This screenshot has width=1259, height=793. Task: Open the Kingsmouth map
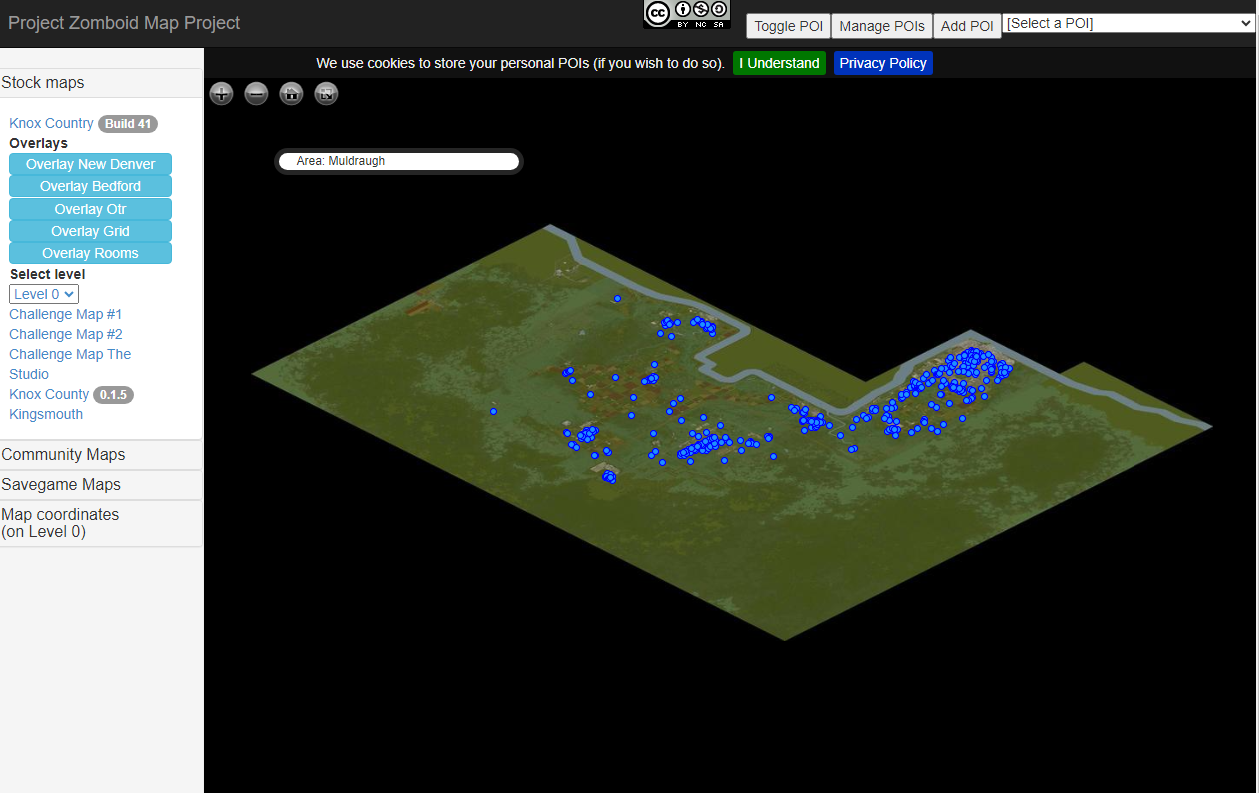[x=46, y=414]
